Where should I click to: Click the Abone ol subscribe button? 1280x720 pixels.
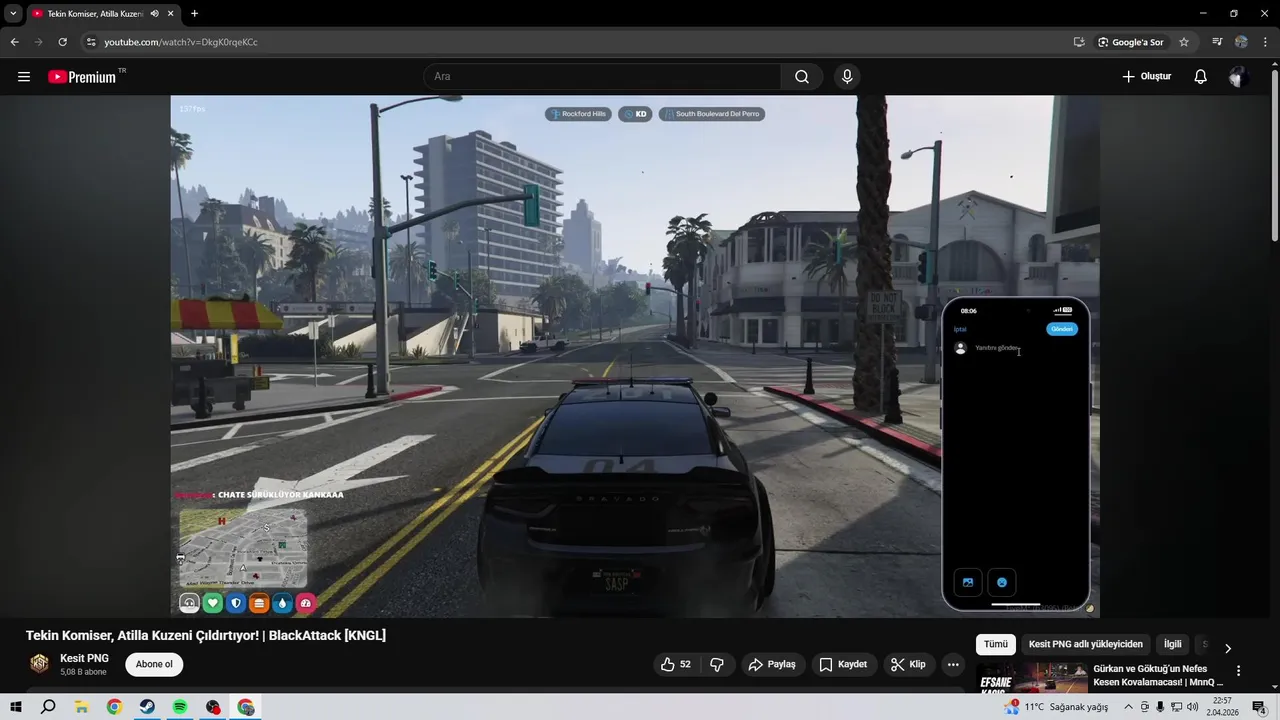pyautogui.click(x=154, y=664)
